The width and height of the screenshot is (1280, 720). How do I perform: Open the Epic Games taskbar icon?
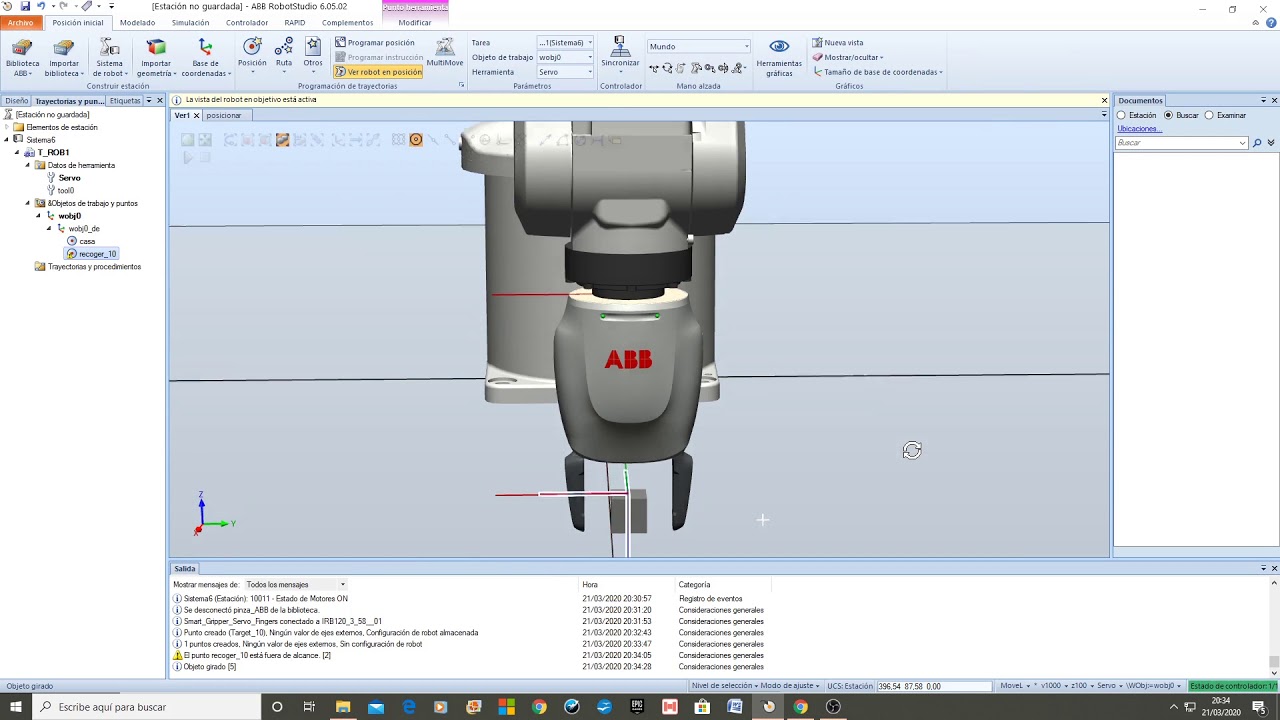(x=637, y=707)
